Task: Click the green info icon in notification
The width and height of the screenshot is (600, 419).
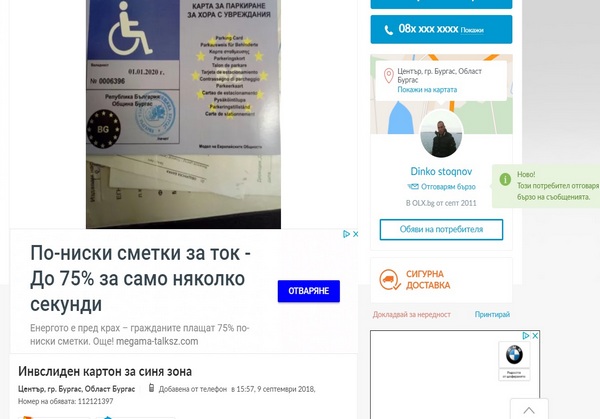Action: coord(505,179)
